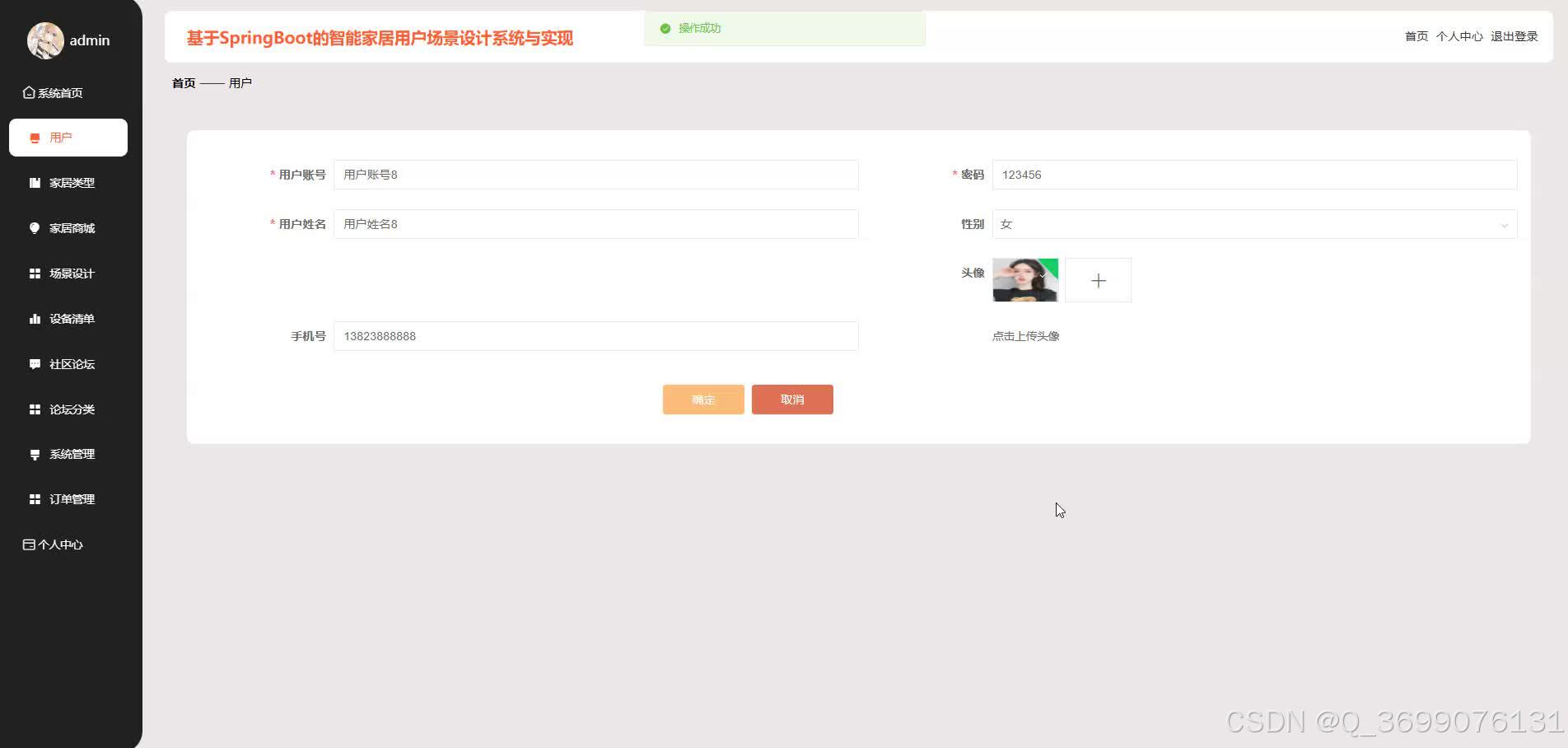Click the 点击上传头像 hint text
This screenshot has width=1568, height=748.
[1025, 336]
